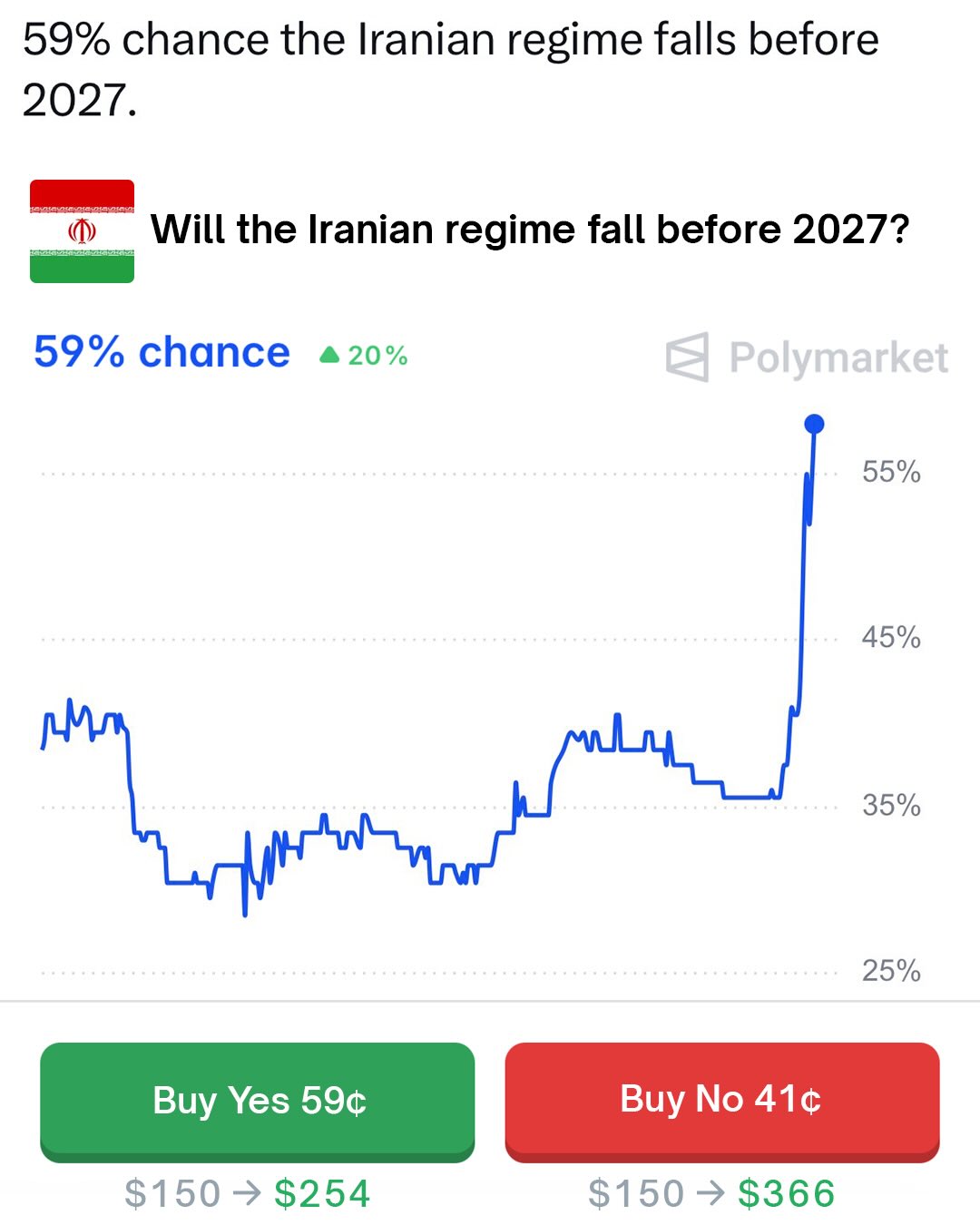Click the 25% axis label
Image resolution: width=980 pixels, height=1225 pixels.
891,971
